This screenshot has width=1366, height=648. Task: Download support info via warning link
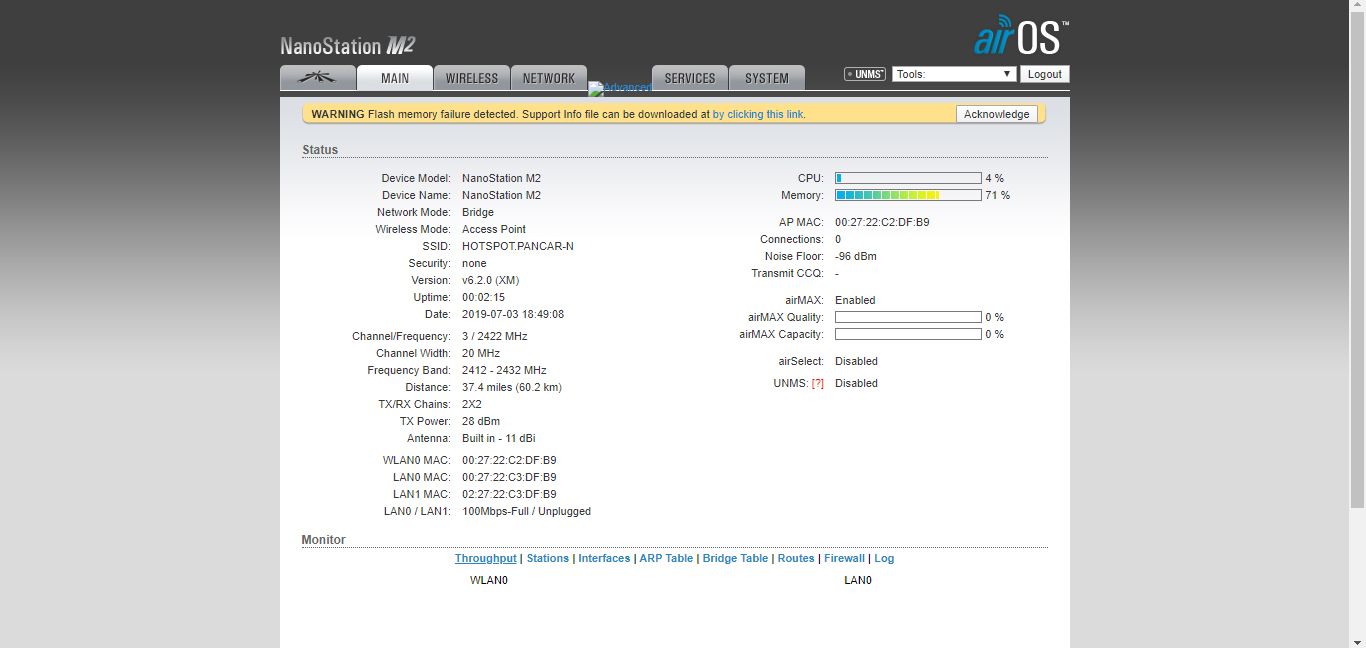757,115
